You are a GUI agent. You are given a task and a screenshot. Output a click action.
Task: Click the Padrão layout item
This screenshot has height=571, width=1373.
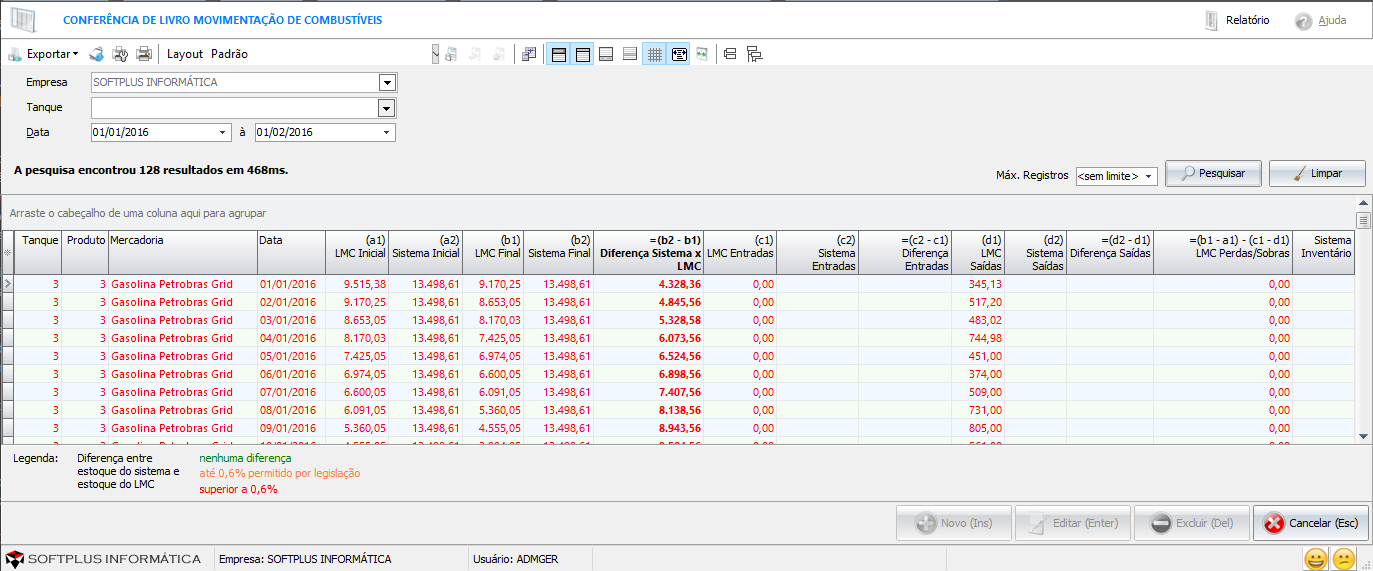click(229, 54)
